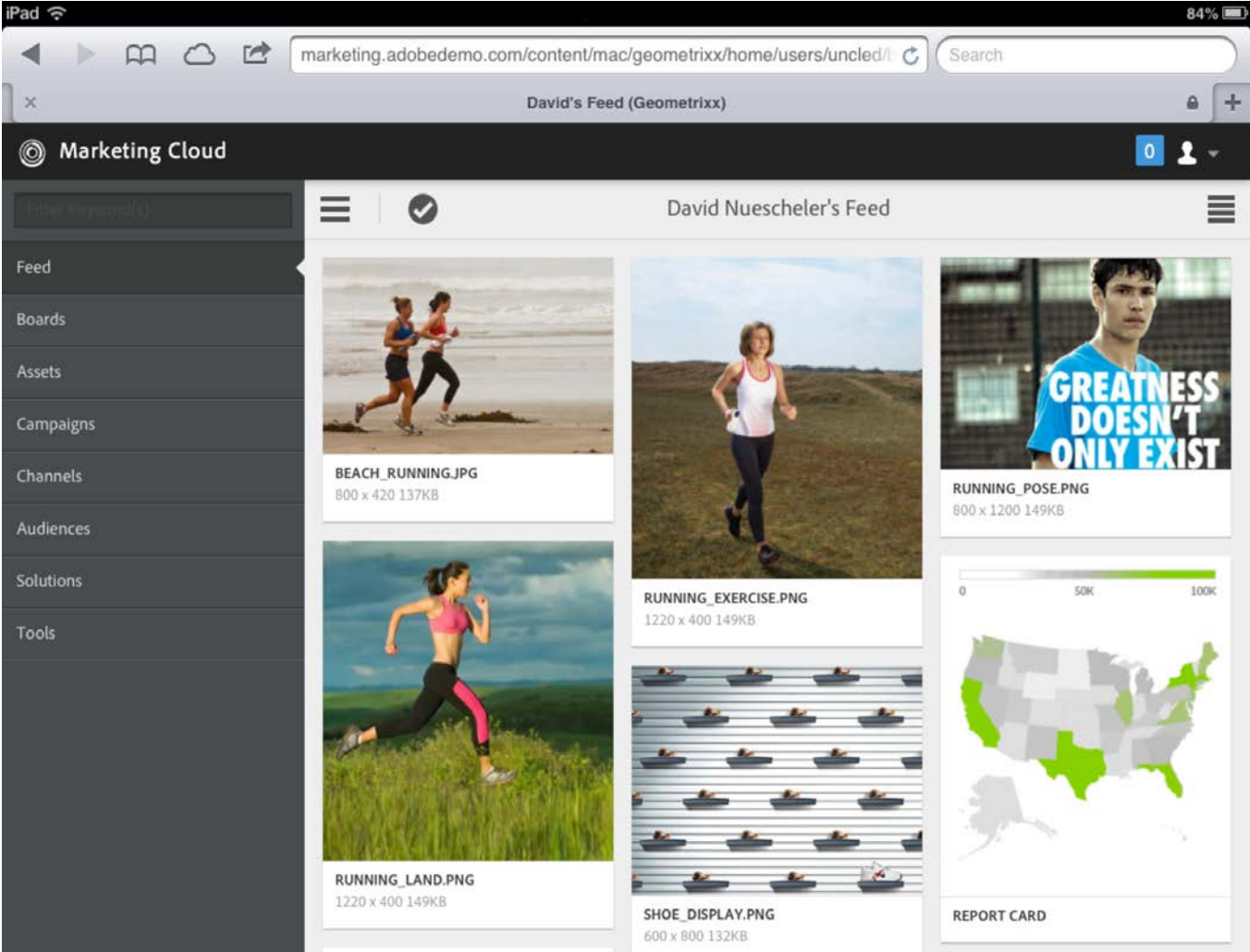Viewport: 1250px width, 952px height.
Task: Click the Marketing Cloud header text
Action: point(142,152)
